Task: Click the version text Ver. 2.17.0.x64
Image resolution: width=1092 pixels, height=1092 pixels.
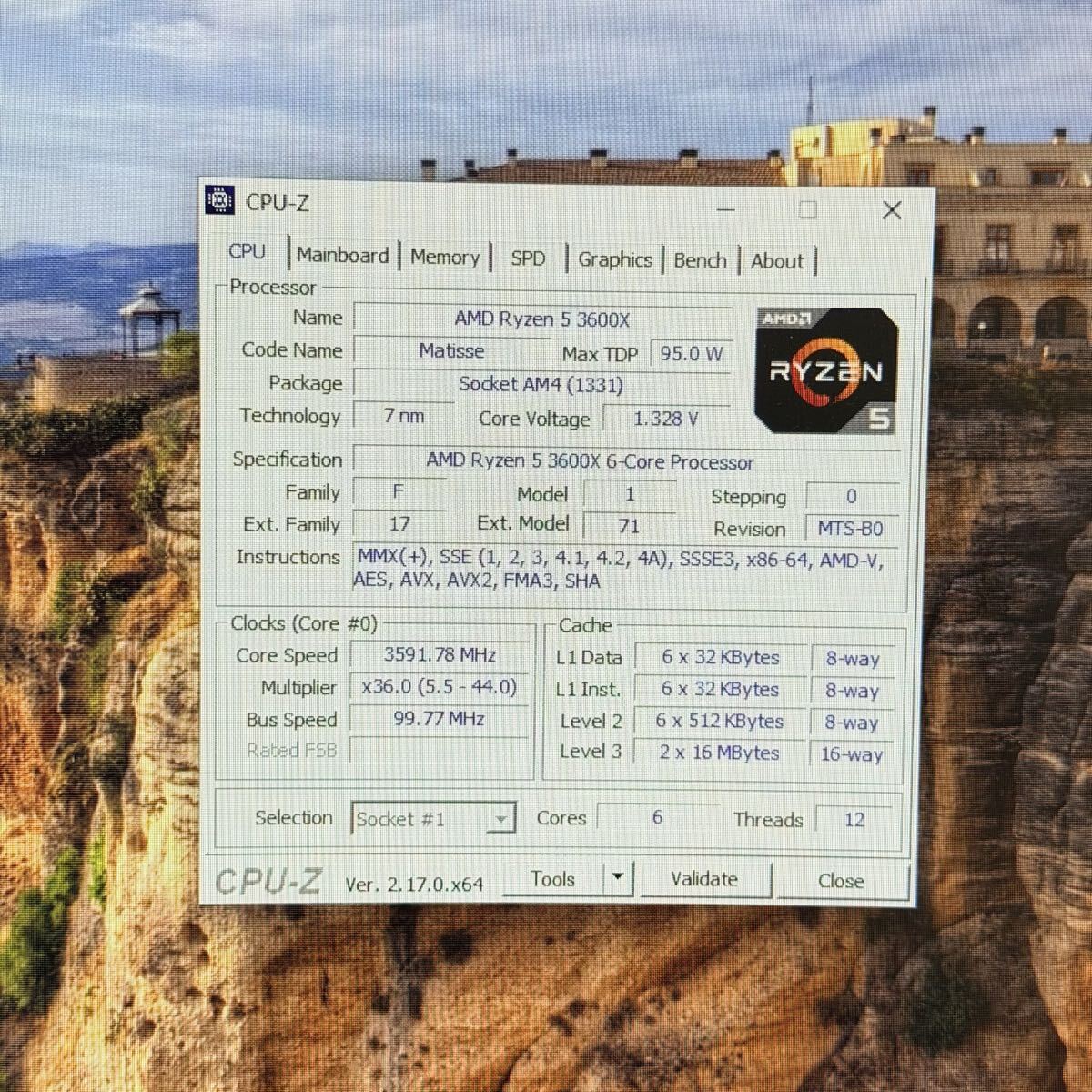Action: click(414, 884)
